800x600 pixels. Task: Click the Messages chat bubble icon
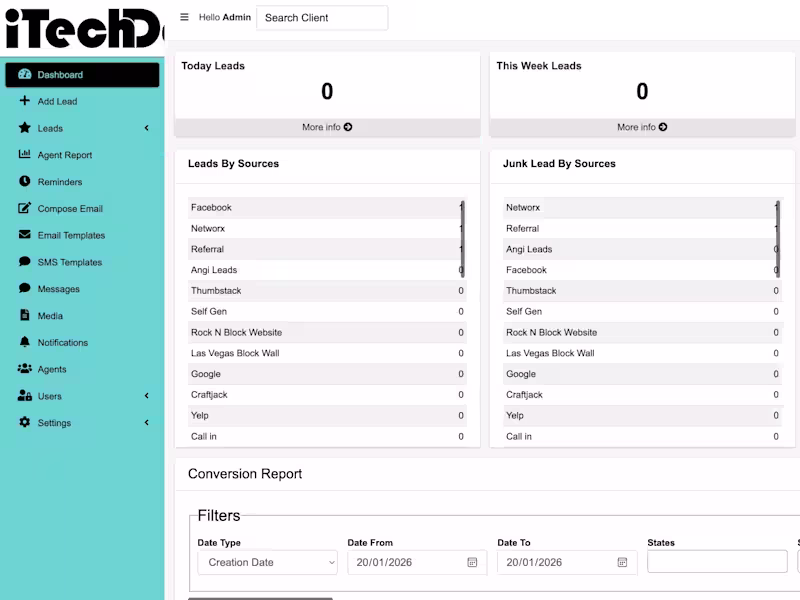tap(24, 288)
